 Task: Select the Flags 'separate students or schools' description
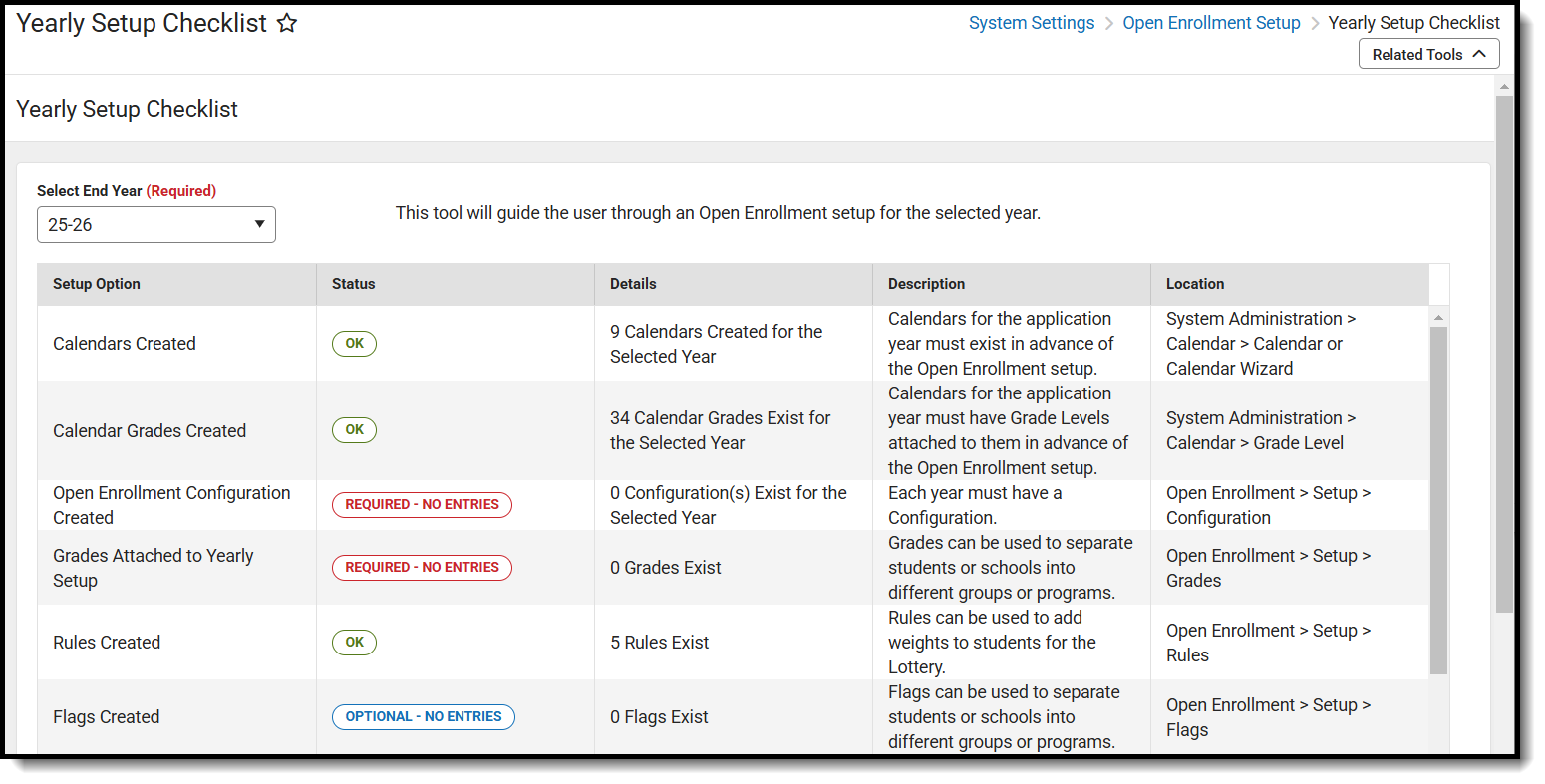(x=1004, y=717)
